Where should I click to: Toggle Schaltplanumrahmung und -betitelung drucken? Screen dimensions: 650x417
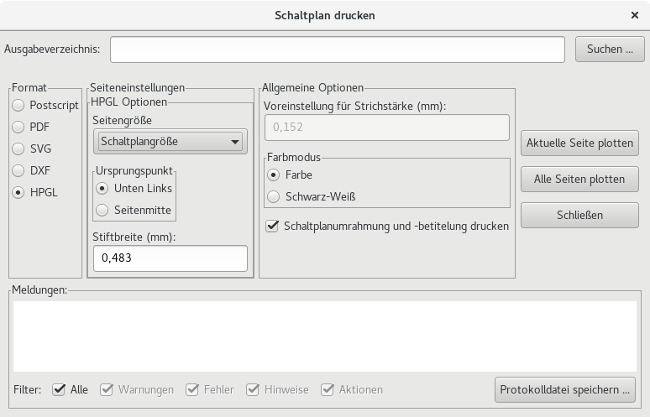point(272,226)
